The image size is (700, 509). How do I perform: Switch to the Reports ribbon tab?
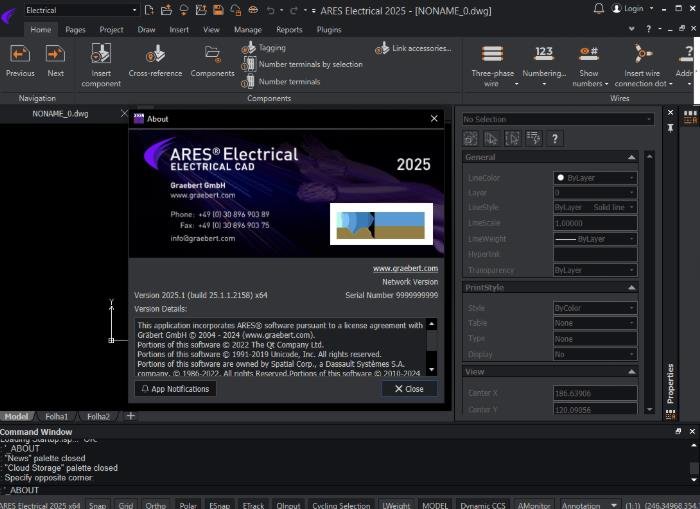click(289, 29)
